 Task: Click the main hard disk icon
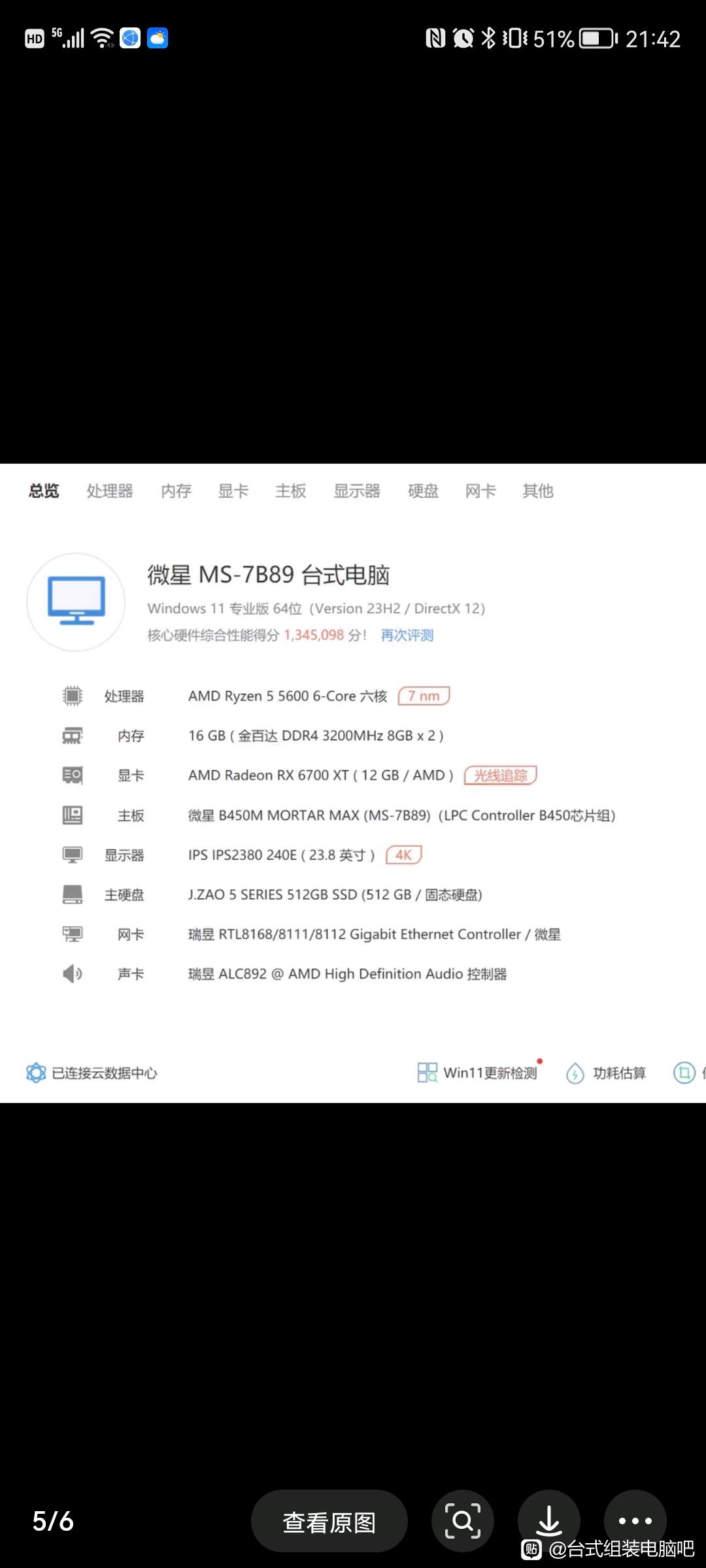coord(73,894)
